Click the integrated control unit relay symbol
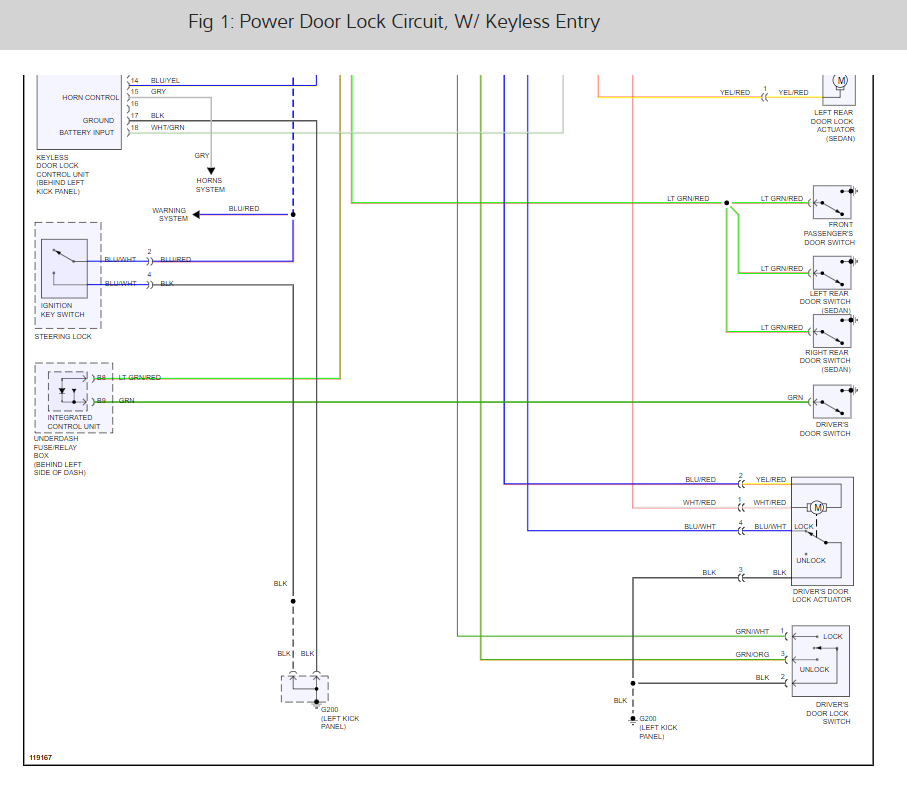 [x=70, y=392]
